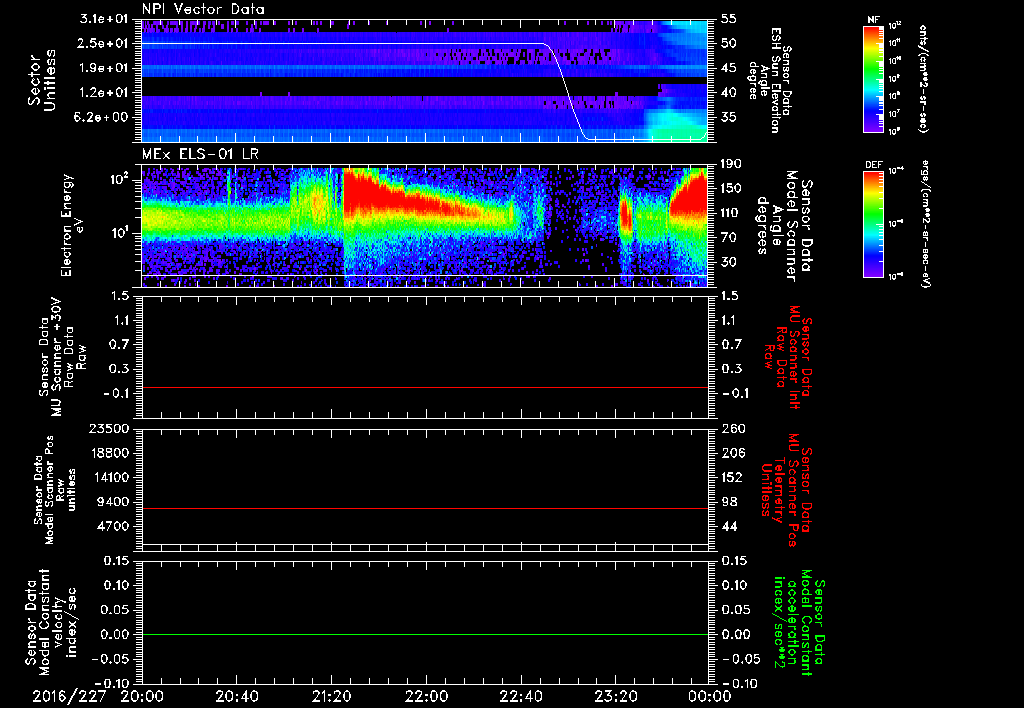Click the 00:00 time axis label
Screen dimensions: 1024x708
(709, 697)
